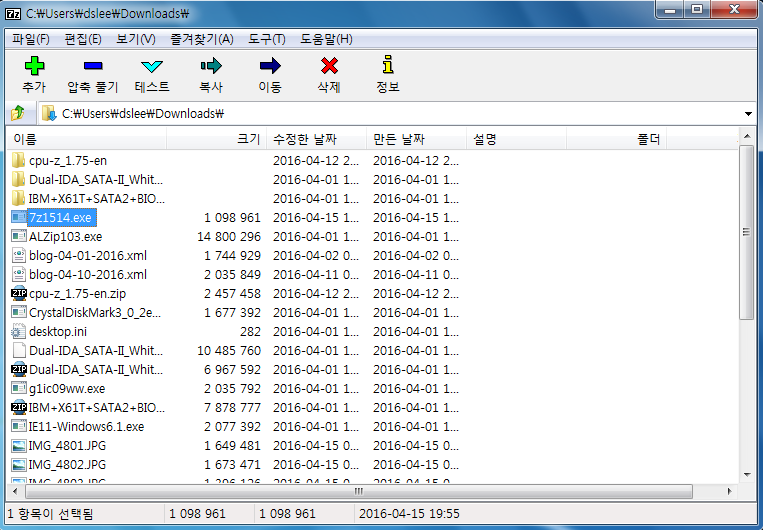Sort files by 크기 column header

(x=248, y=139)
